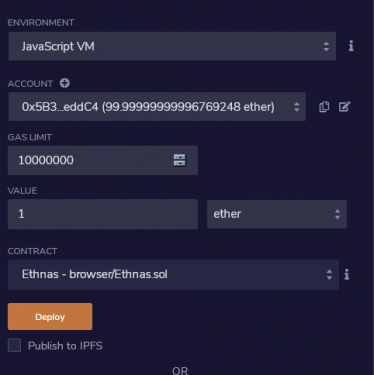The image size is (374, 375).
Task: Click the Deploy button
Action: [x=50, y=317]
